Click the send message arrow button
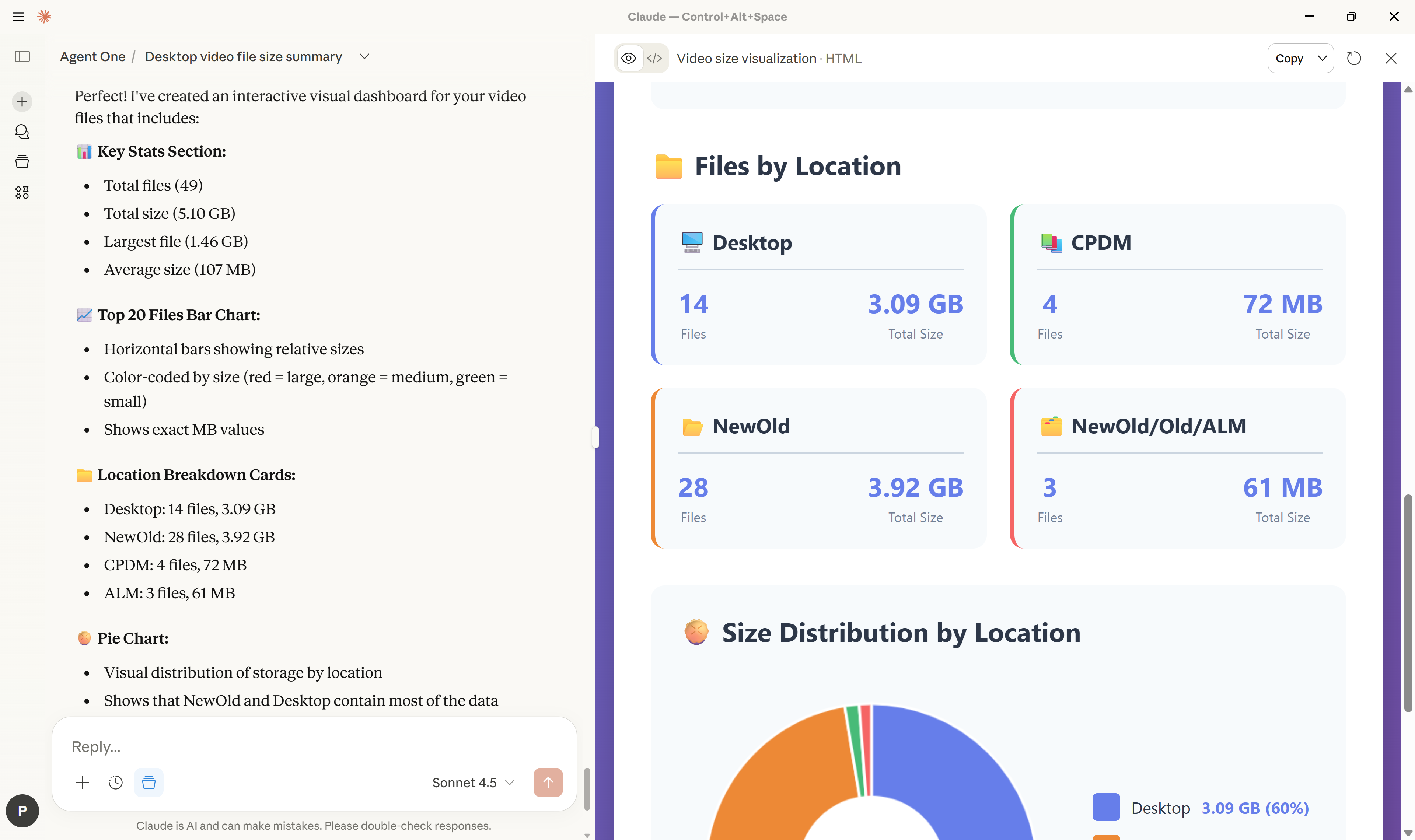1415x840 pixels. coord(547,782)
